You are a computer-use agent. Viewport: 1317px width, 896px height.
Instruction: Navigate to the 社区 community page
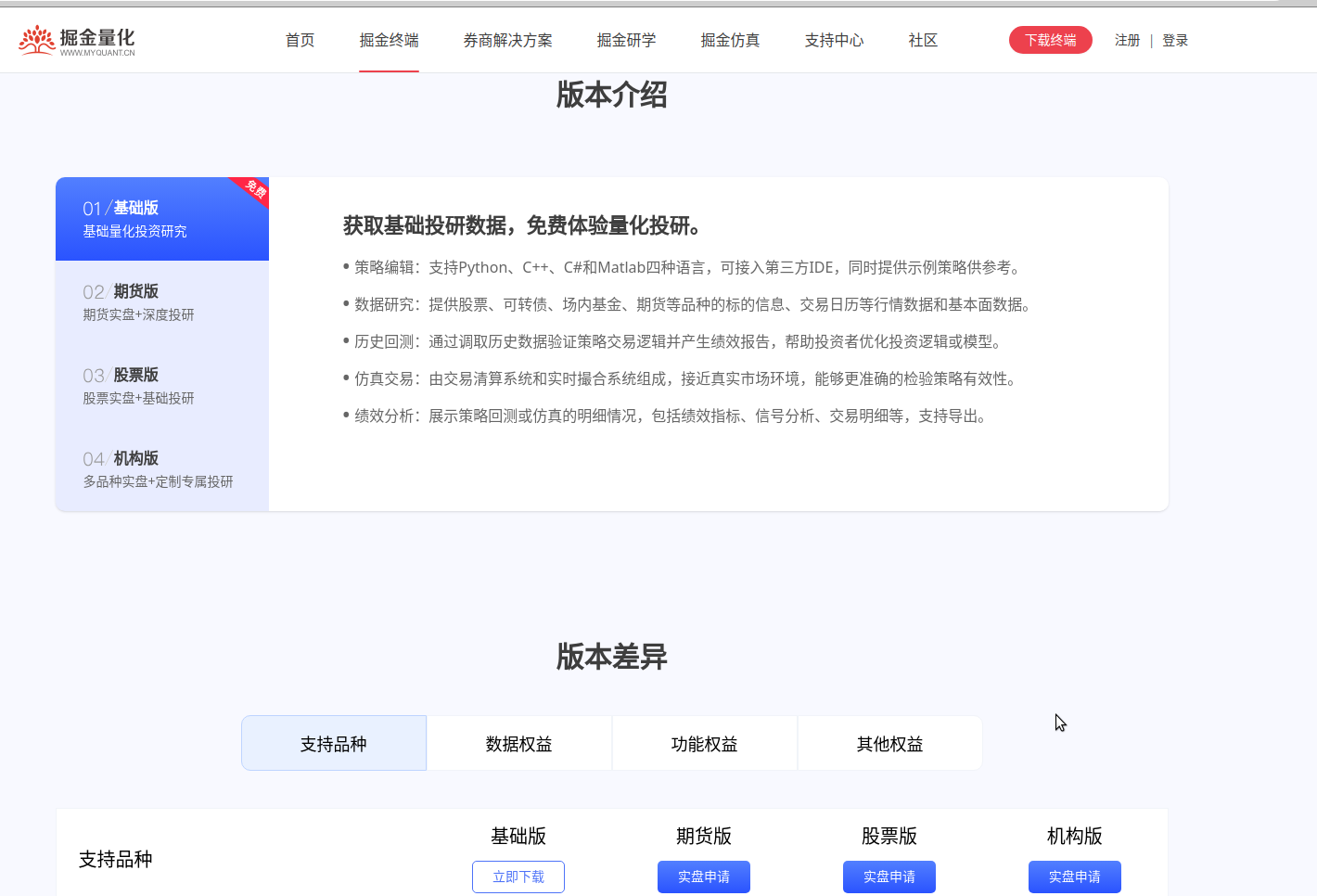(923, 40)
